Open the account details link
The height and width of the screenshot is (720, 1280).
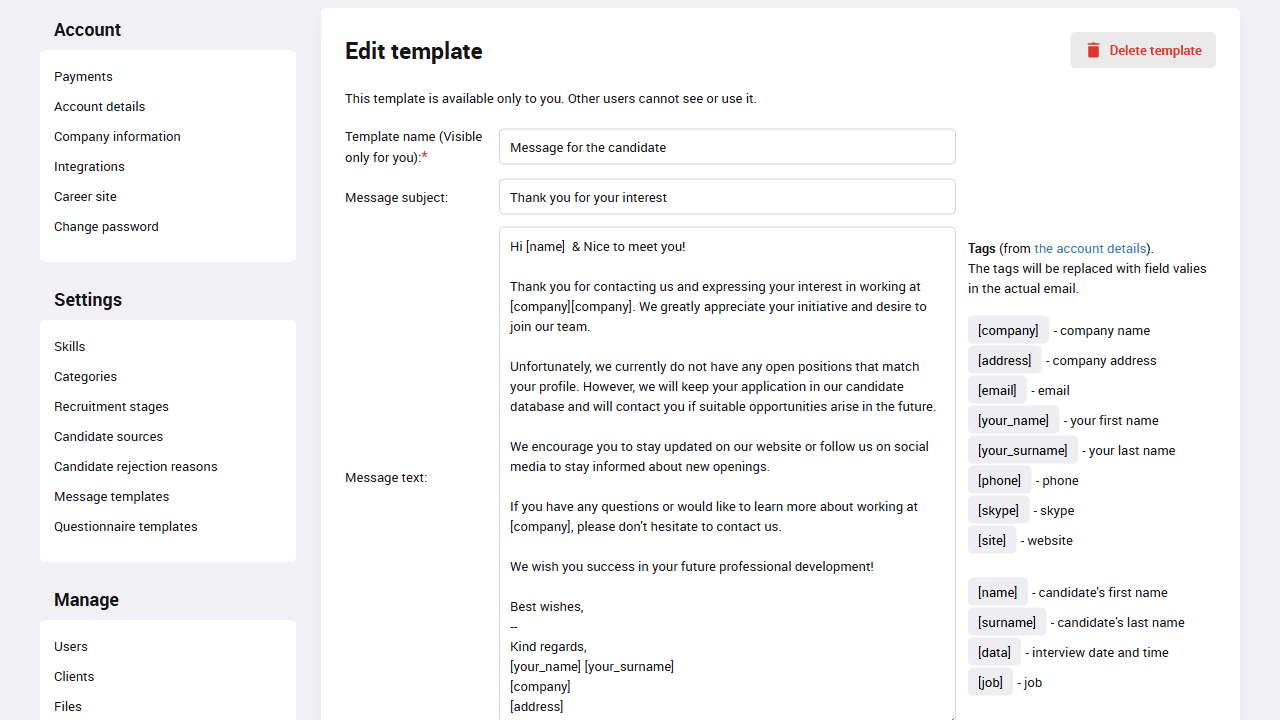(1090, 248)
